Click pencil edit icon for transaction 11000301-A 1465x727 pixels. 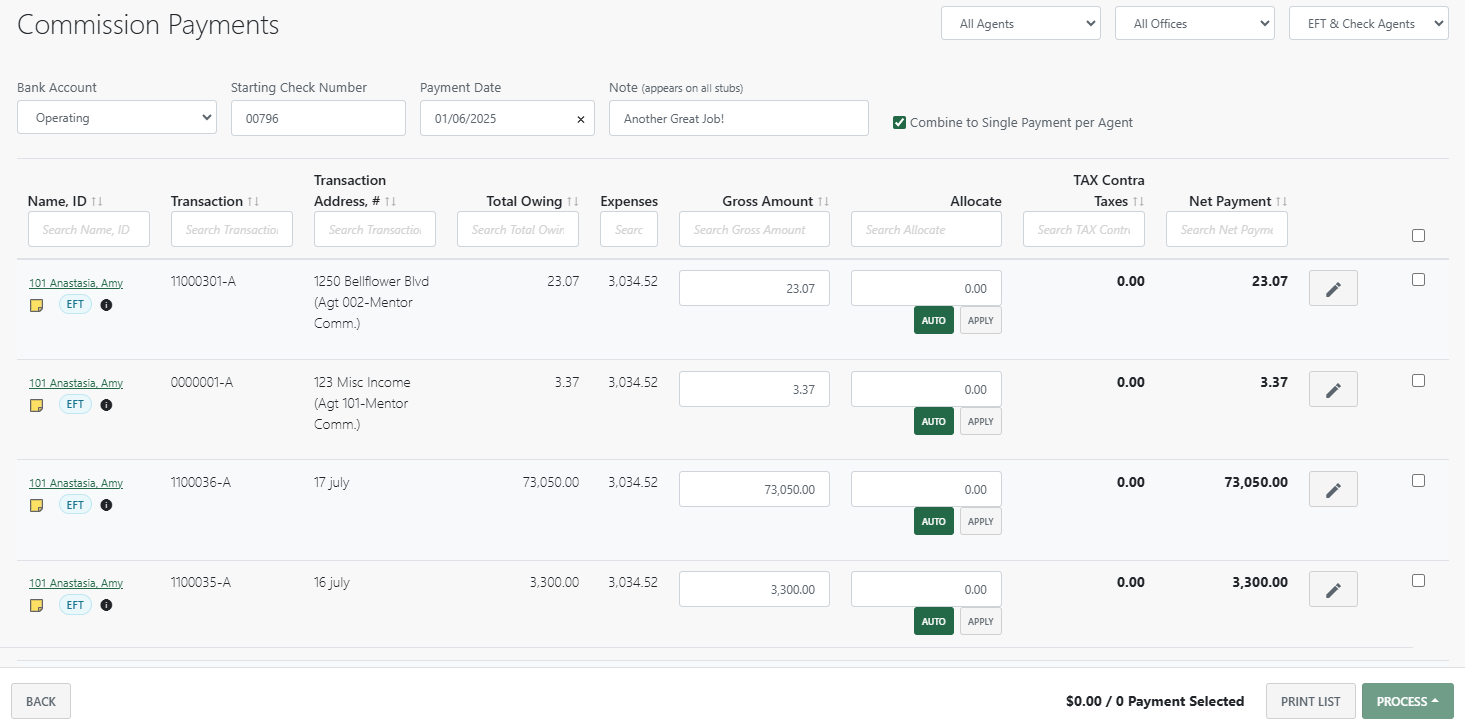[x=1333, y=289]
